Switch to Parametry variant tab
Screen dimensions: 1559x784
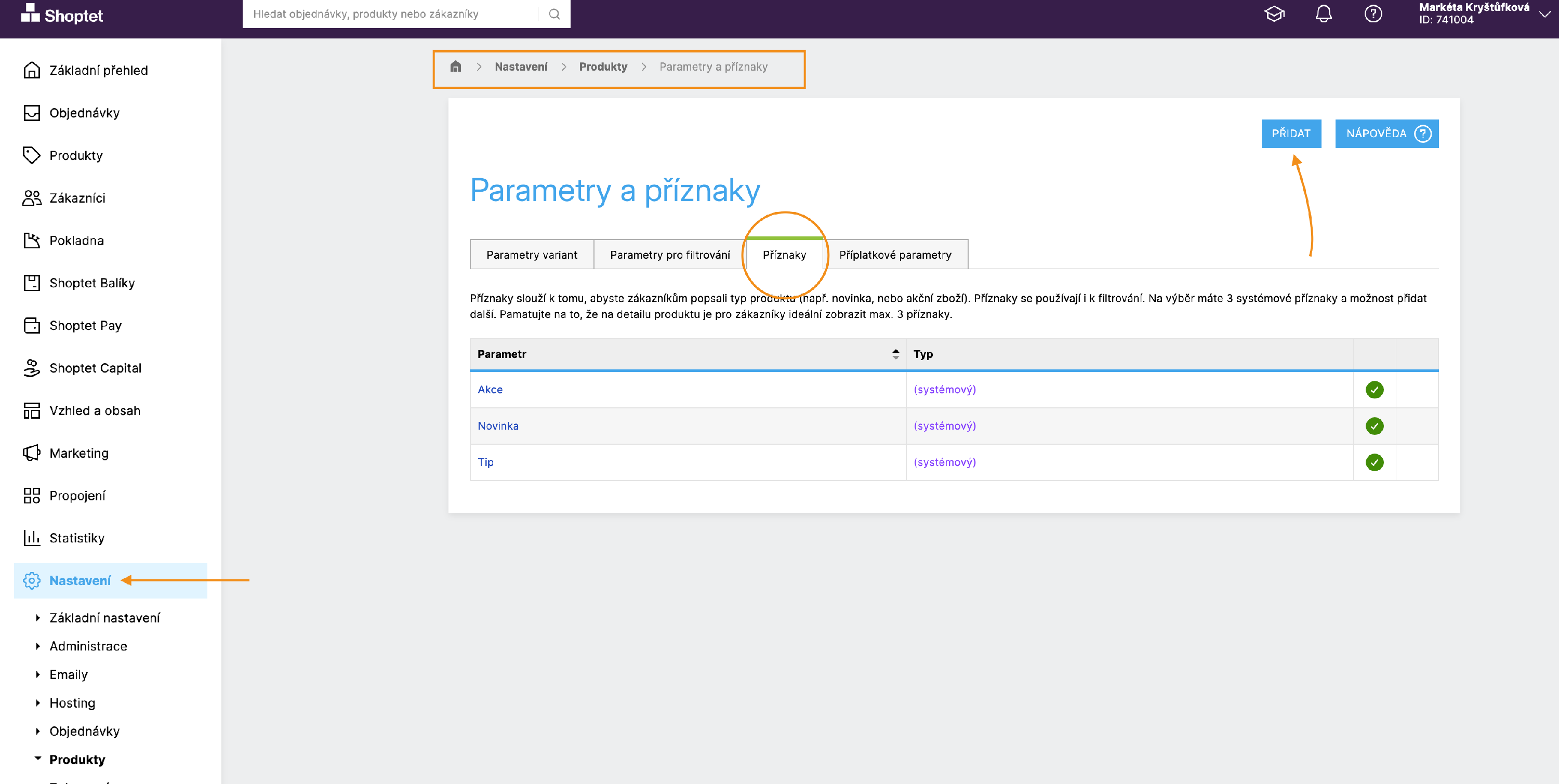532,255
